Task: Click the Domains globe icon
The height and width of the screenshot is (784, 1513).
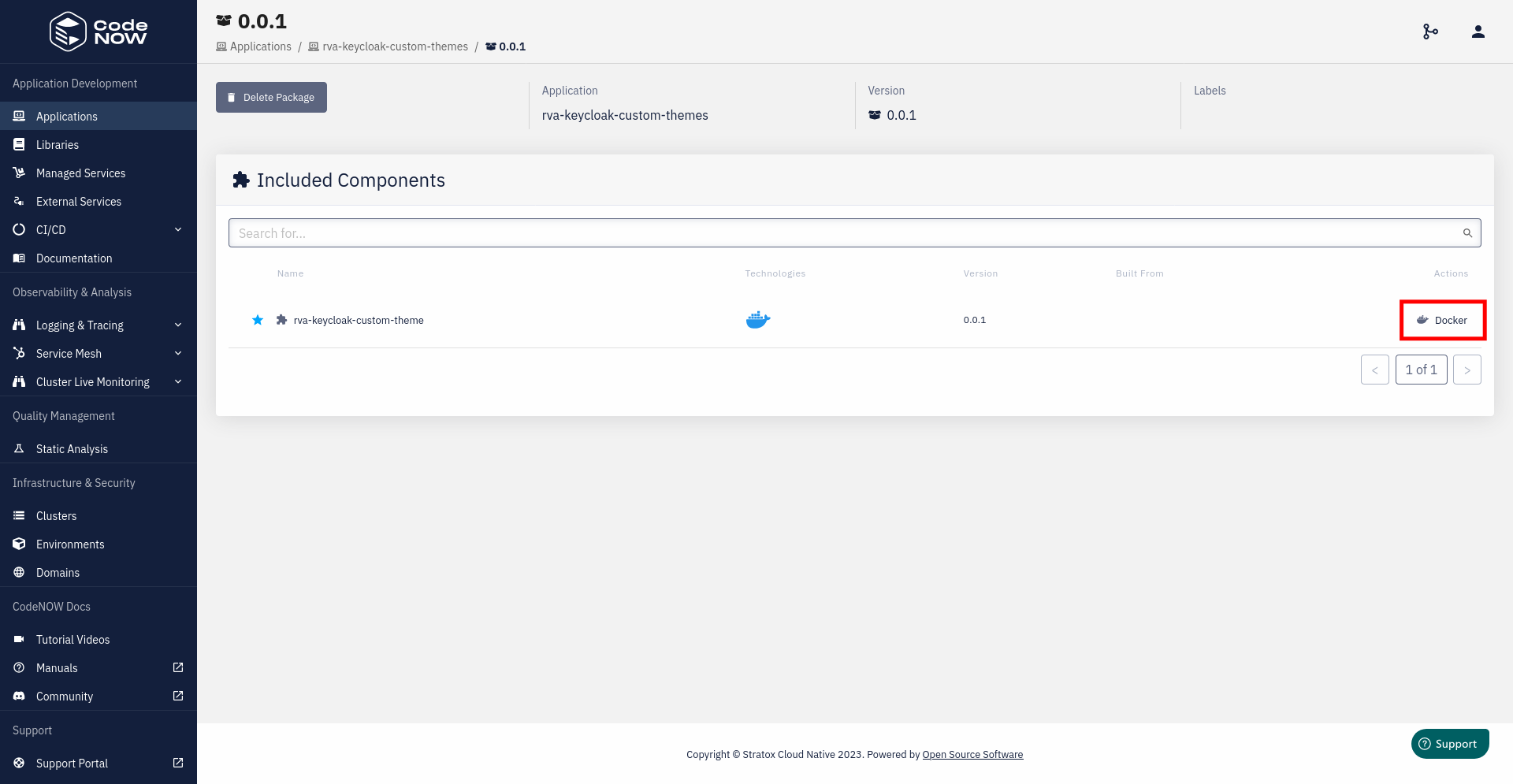Action: click(19, 572)
